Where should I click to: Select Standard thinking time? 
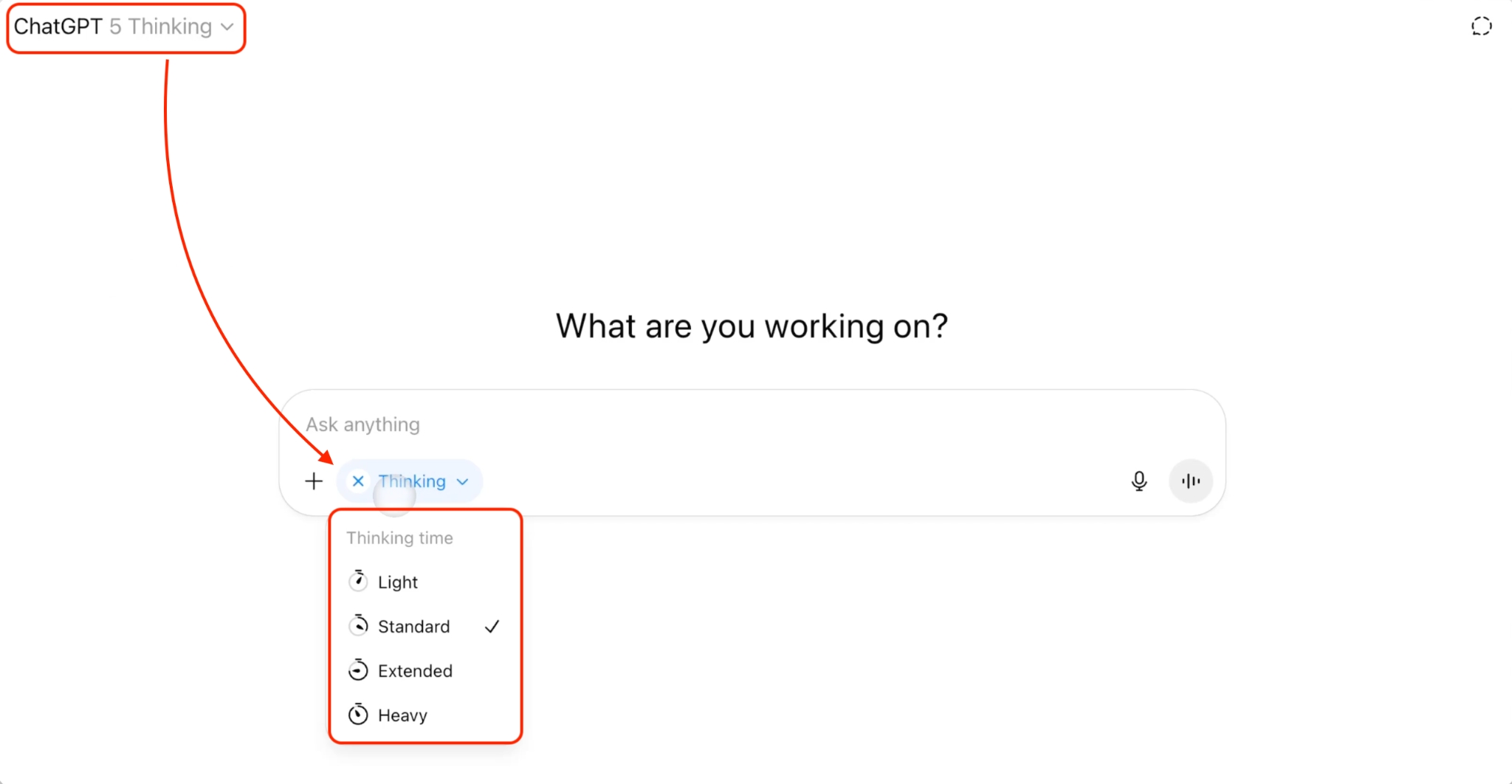(425, 627)
